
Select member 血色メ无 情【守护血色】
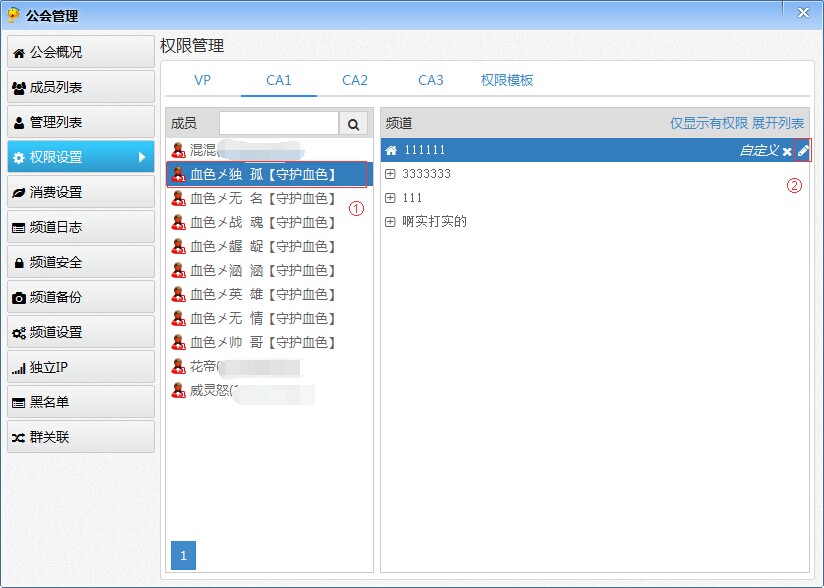tap(269, 318)
